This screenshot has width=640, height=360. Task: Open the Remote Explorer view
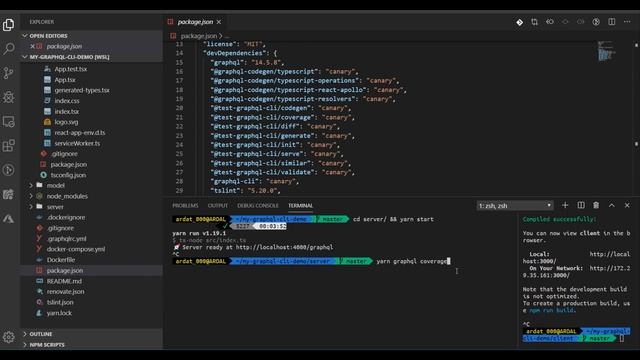(9, 122)
